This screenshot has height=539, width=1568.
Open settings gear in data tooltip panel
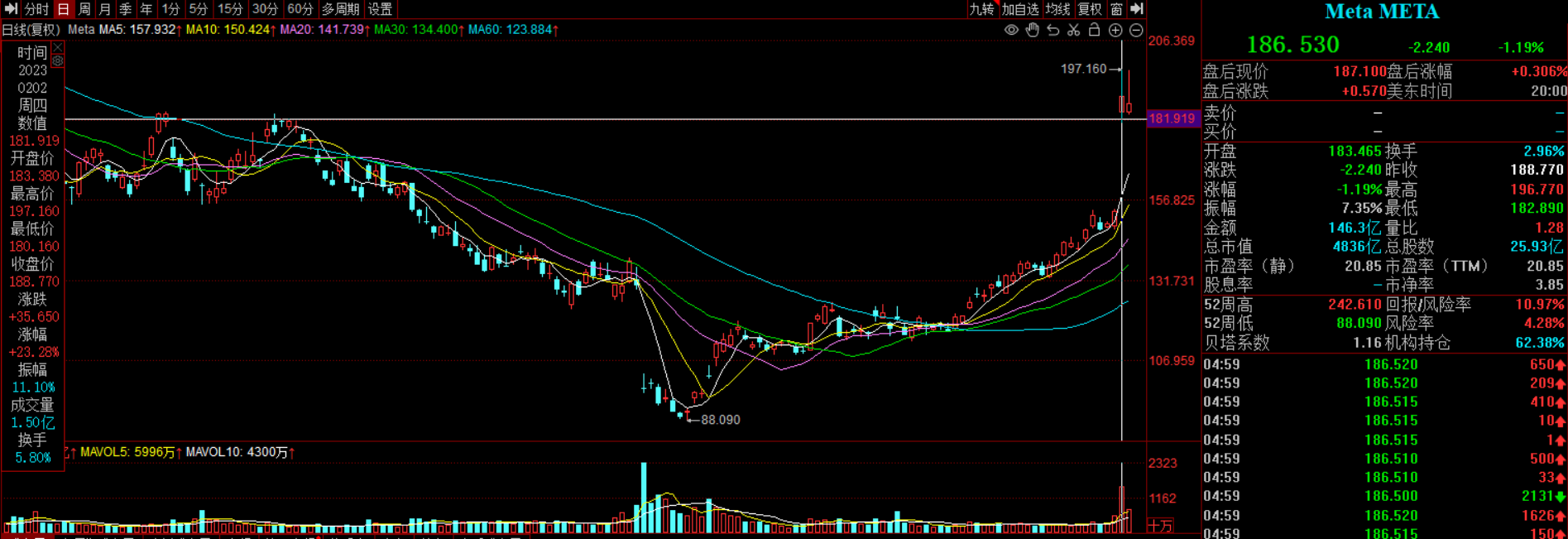coord(57,61)
